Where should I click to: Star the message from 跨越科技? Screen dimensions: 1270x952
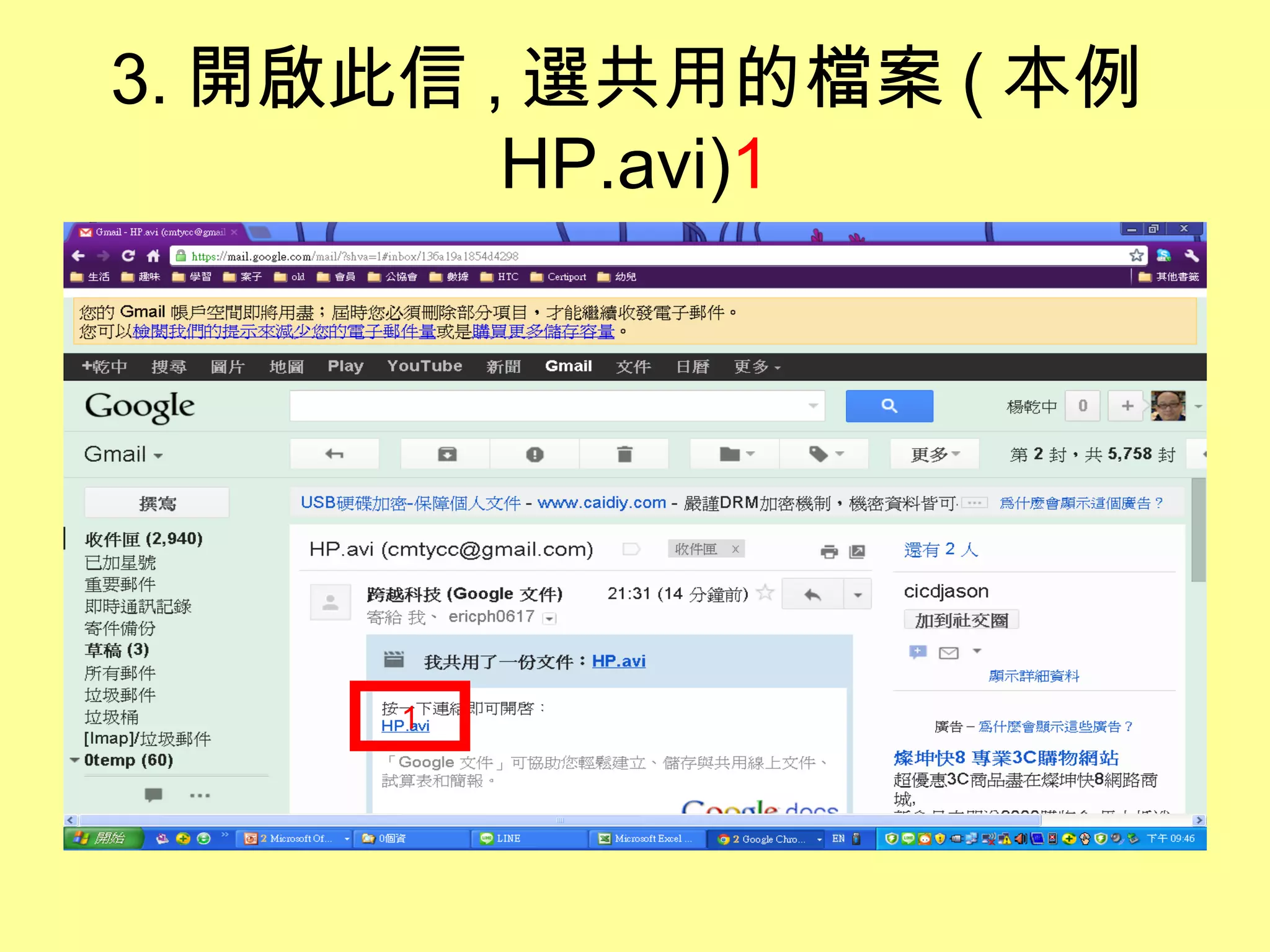pyautogui.click(x=766, y=593)
